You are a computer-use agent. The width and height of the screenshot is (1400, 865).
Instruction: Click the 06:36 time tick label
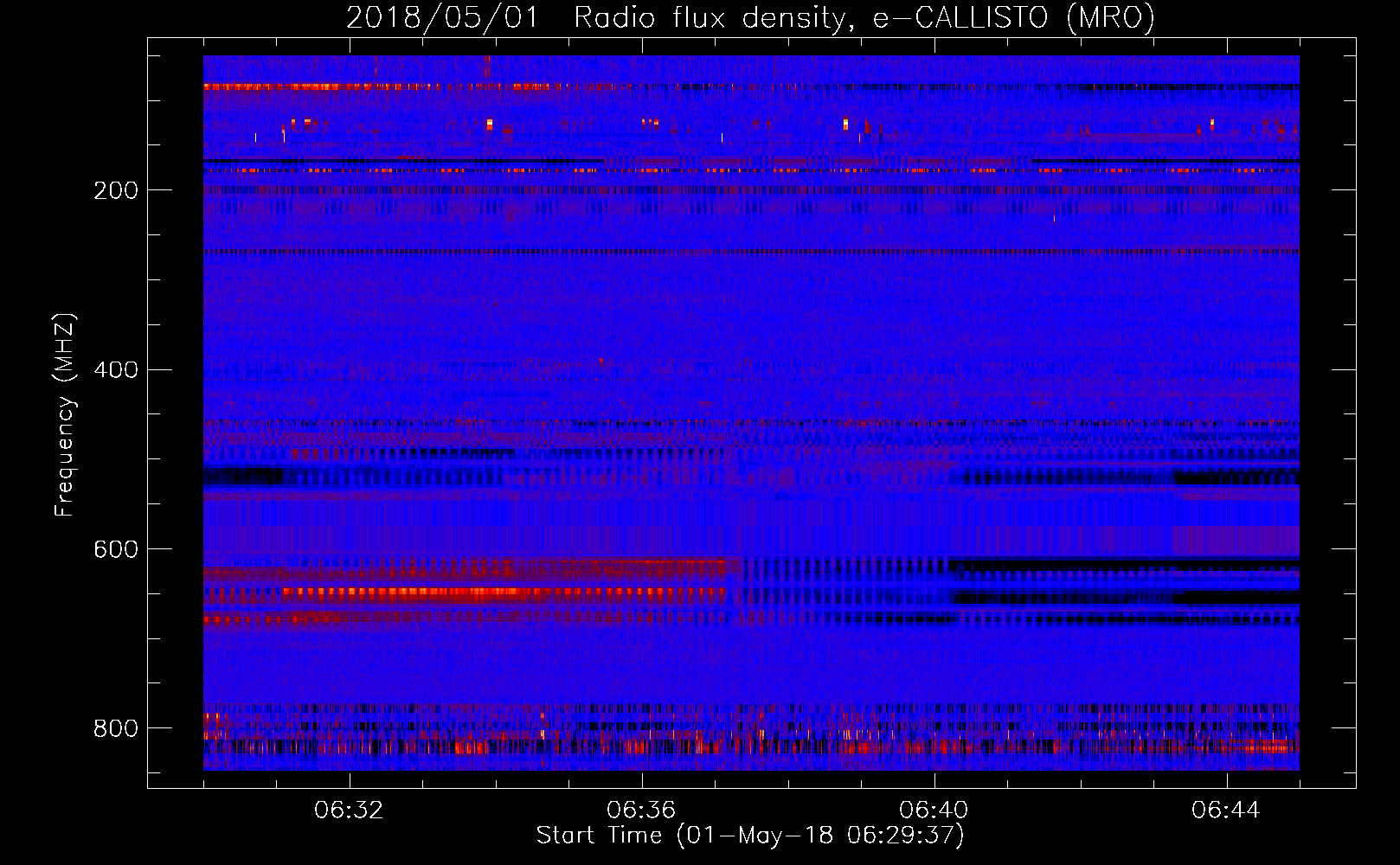tap(641, 811)
